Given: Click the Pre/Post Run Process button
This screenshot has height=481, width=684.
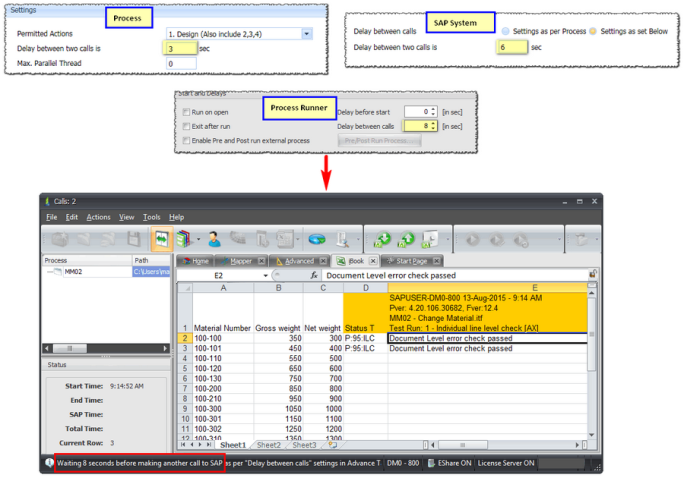Looking at the screenshot, I should coord(380,140).
